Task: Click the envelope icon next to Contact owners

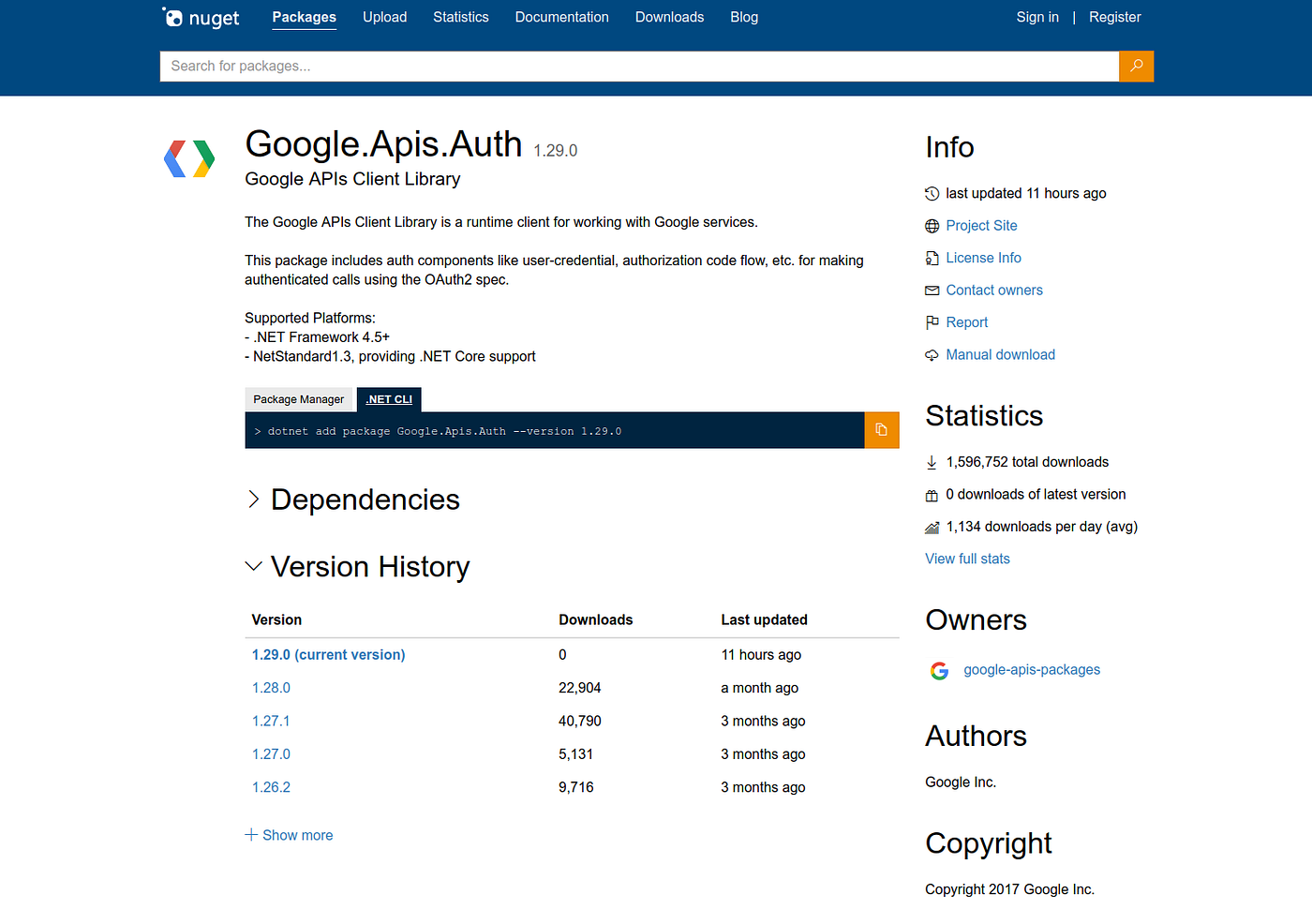Action: [x=932, y=290]
